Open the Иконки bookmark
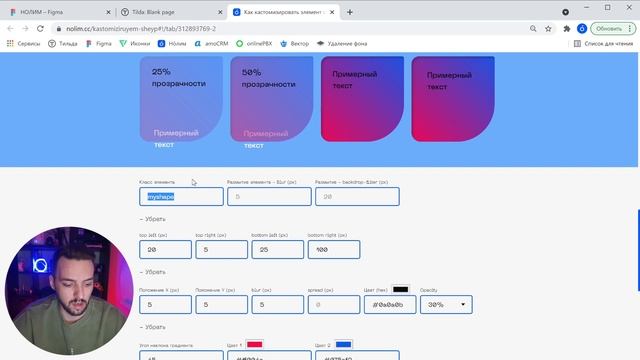The height and width of the screenshot is (360, 640). pos(135,43)
